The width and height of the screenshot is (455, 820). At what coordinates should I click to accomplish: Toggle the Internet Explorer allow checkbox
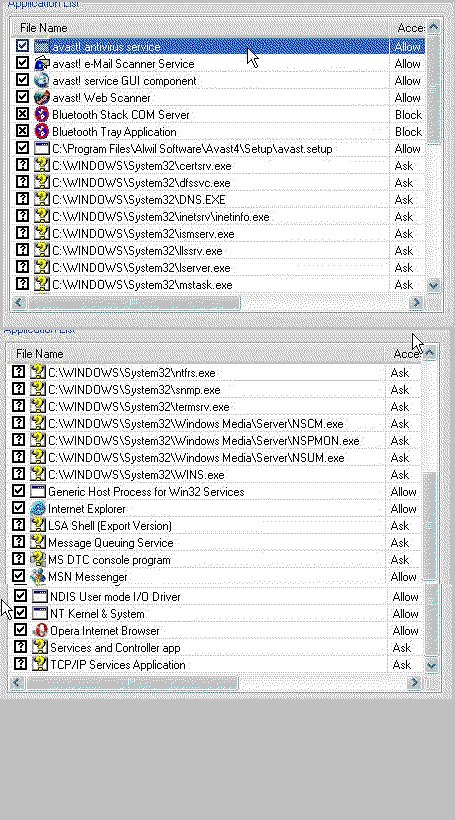18,508
